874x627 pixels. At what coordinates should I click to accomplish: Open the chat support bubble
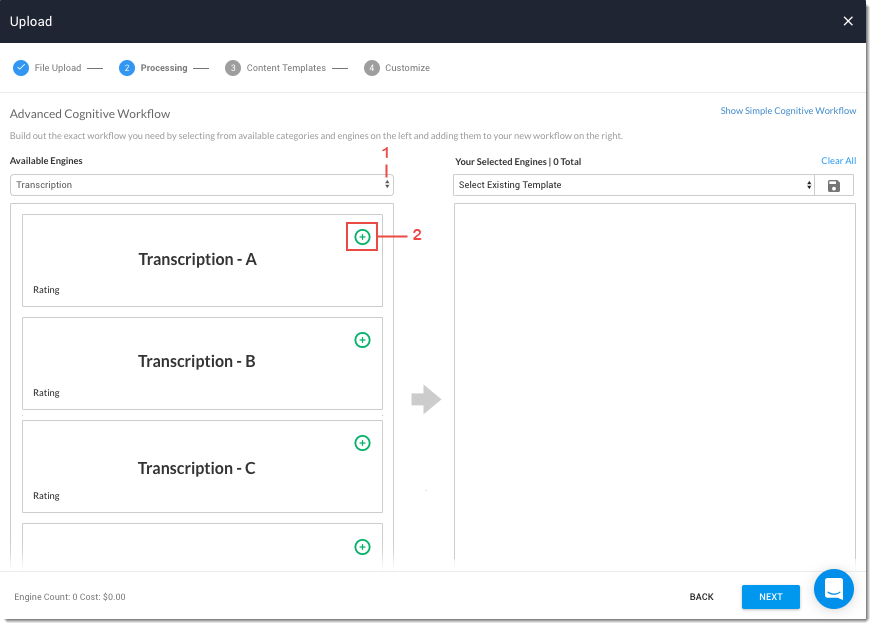tap(833, 589)
